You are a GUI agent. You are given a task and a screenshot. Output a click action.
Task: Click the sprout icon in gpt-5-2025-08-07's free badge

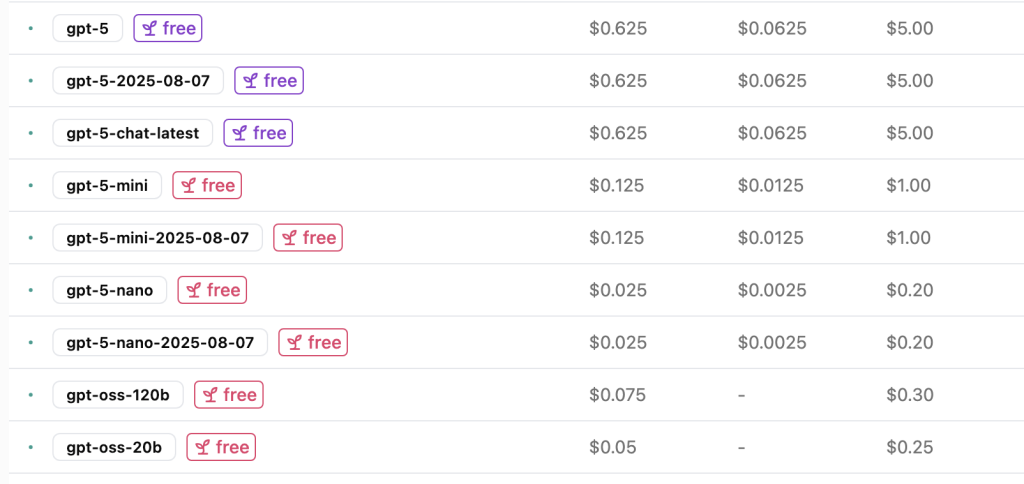point(250,81)
